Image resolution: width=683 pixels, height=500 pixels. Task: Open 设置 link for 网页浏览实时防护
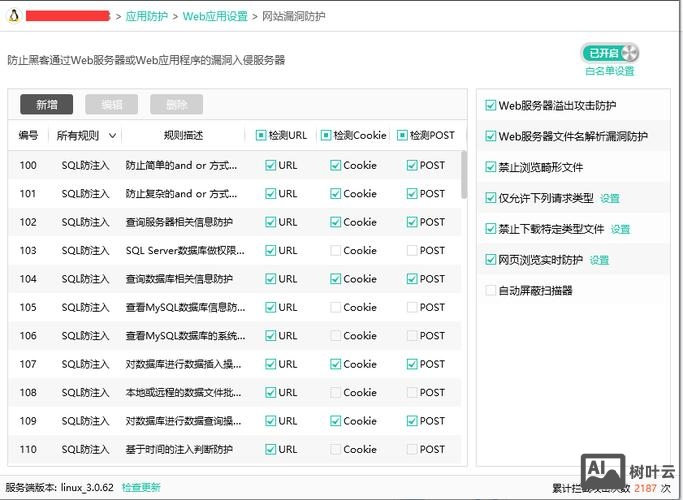(599, 260)
